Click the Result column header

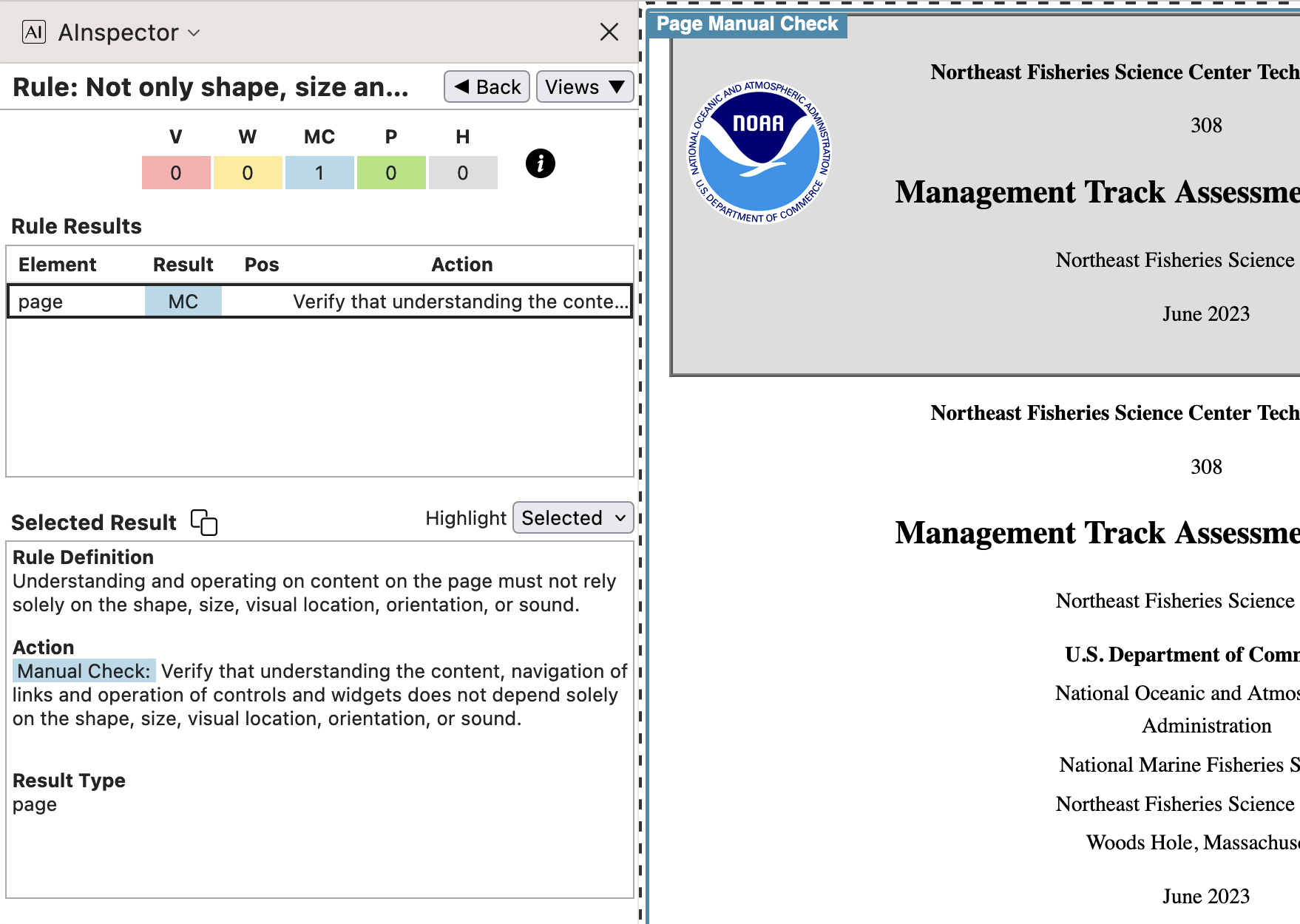(183, 265)
